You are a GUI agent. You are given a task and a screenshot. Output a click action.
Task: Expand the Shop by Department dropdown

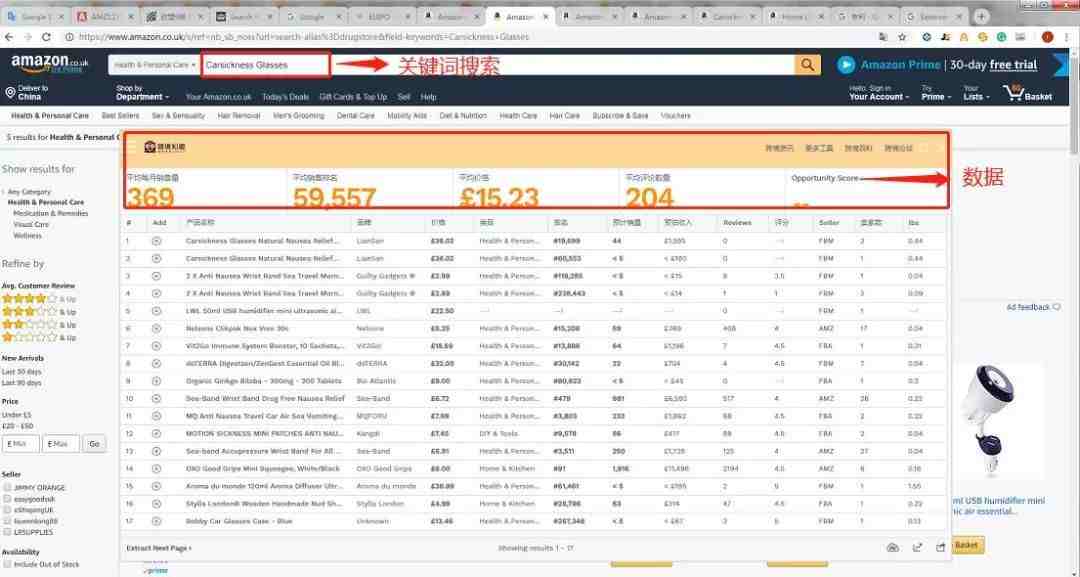(142, 93)
